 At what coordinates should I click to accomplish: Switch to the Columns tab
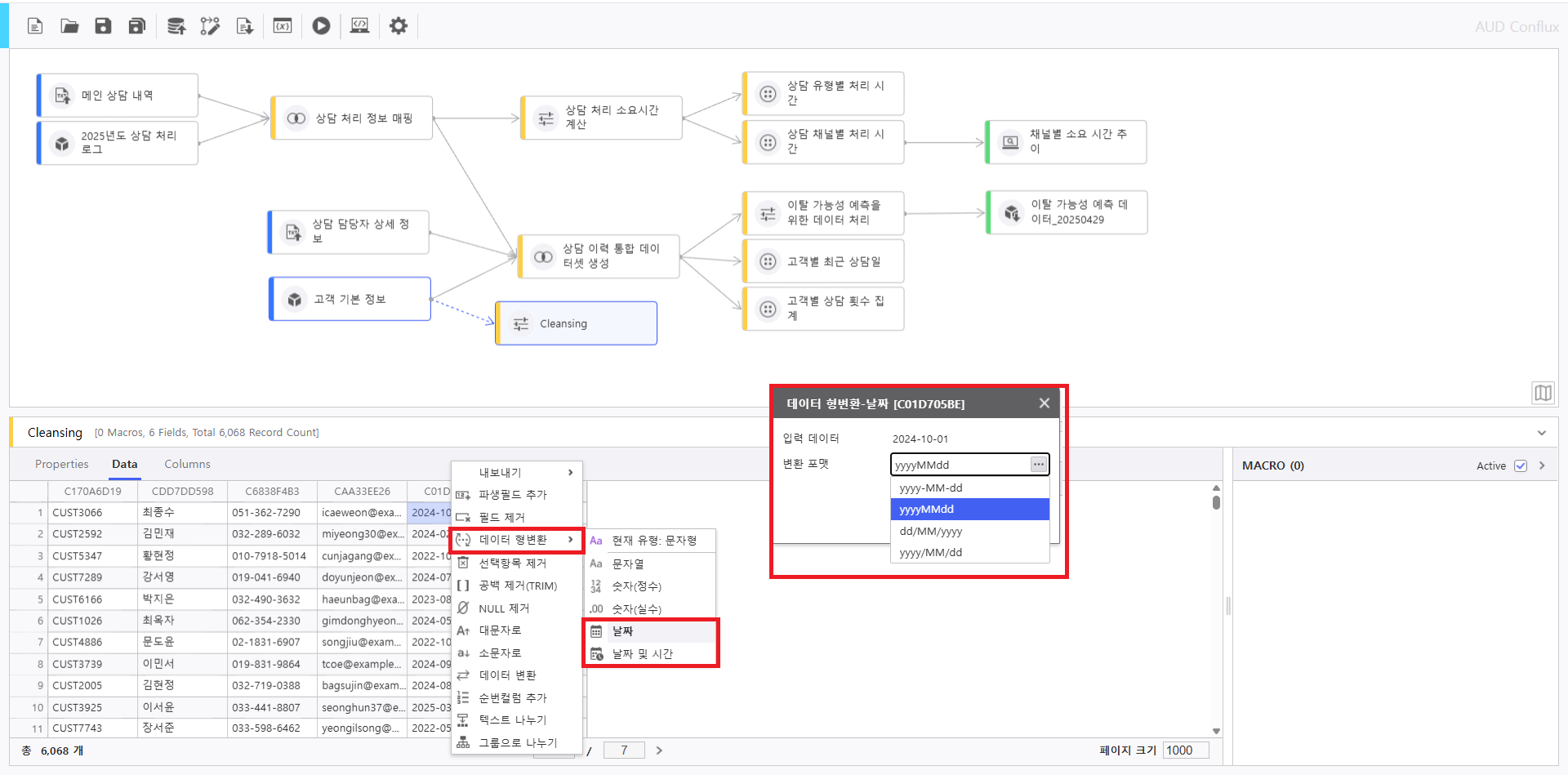pos(187,464)
